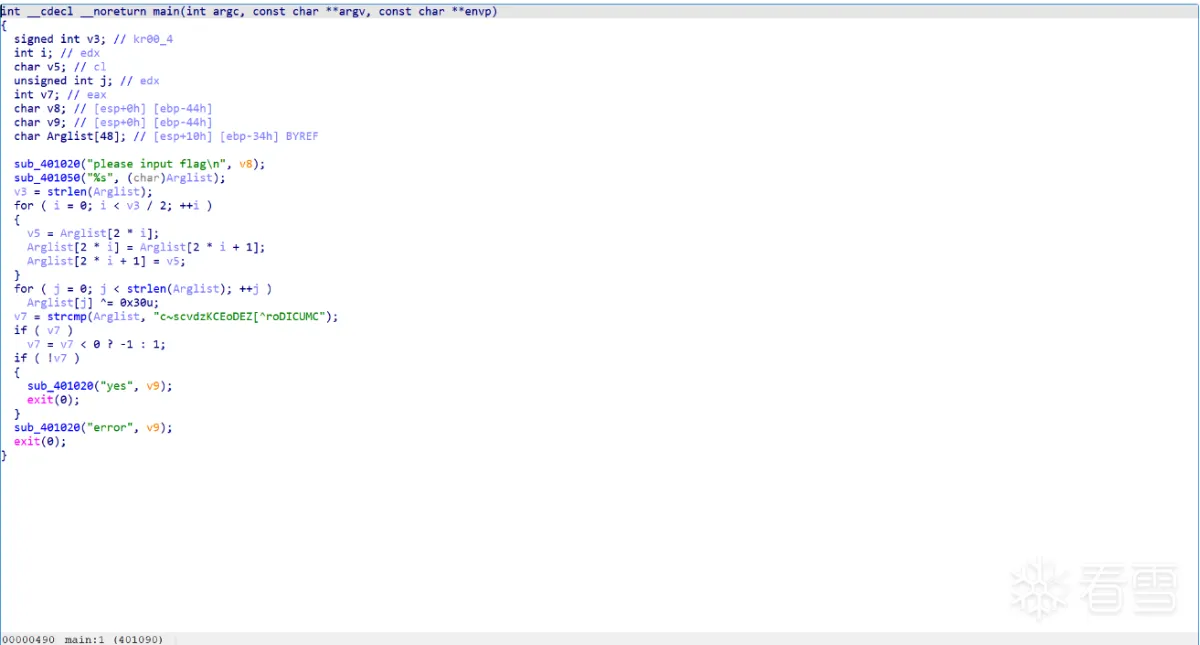Select 'Arglist[2 * i + 1] = v5;' statement
The height and width of the screenshot is (645, 1200).
click(106, 261)
